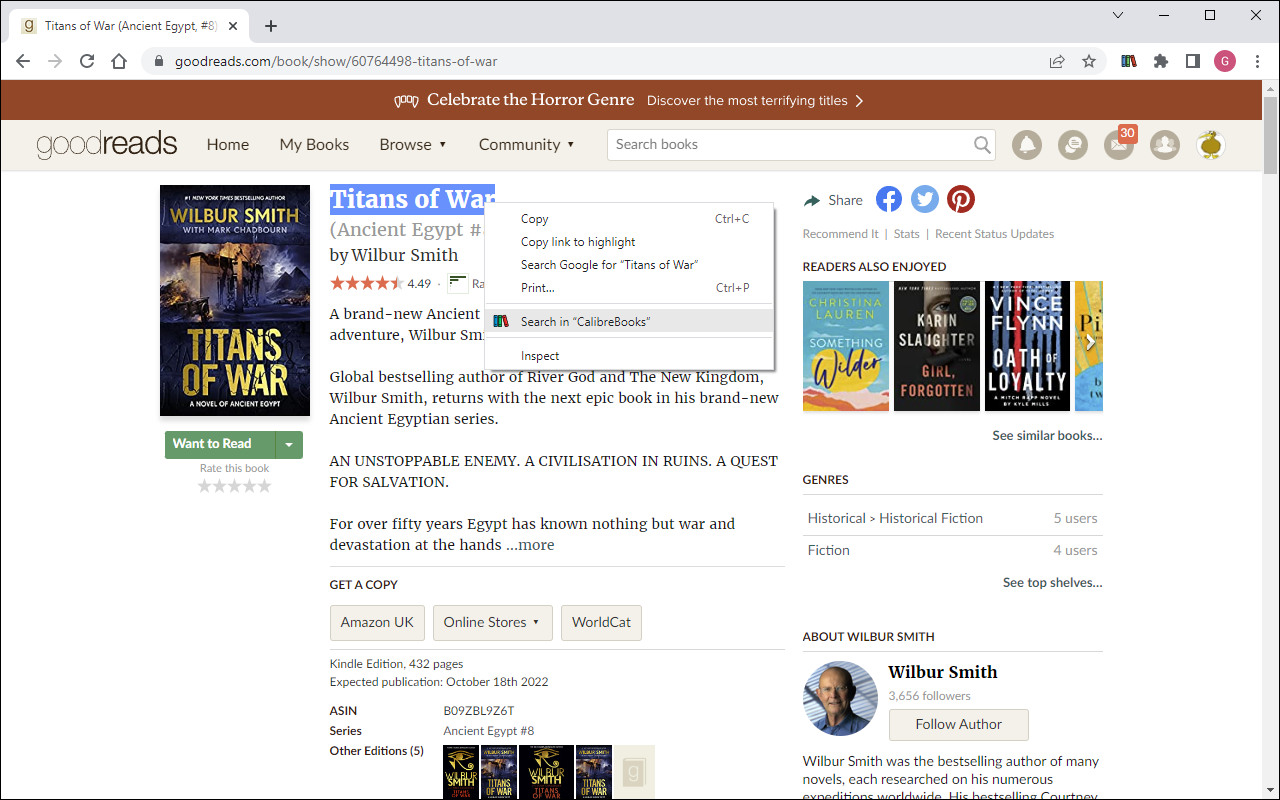Open the inbox with 30 messages
Viewport: 1280px width, 800px height.
[x=1119, y=145]
